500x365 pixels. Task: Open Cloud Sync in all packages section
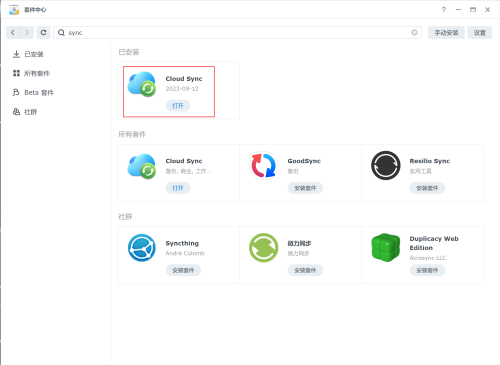[x=178, y=188]
